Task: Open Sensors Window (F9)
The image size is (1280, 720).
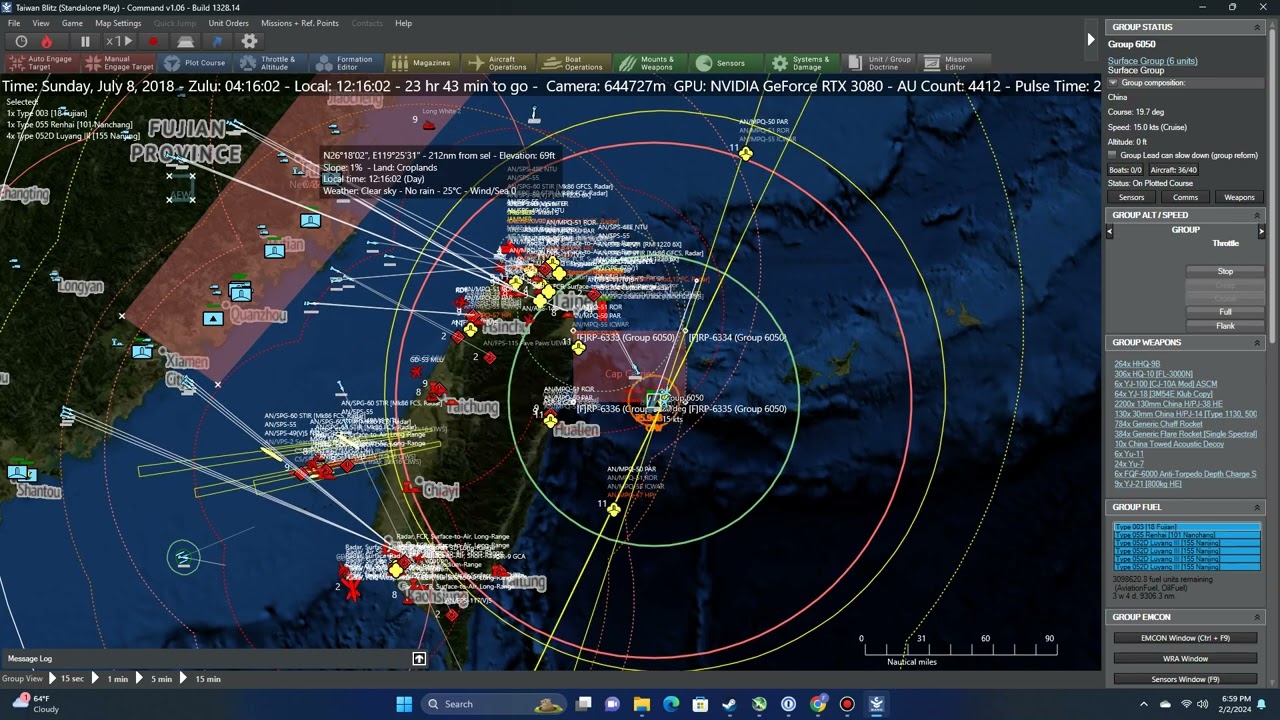Action: tap(1185, 680)
